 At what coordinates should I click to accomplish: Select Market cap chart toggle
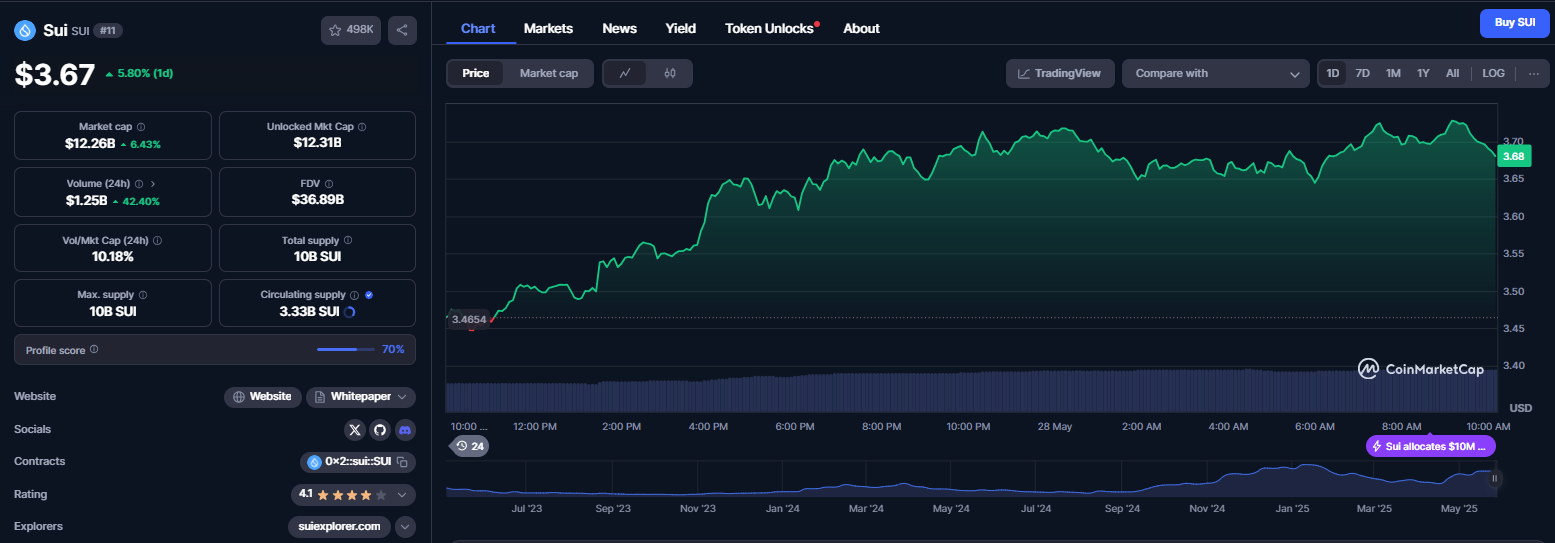pos(549,73)
